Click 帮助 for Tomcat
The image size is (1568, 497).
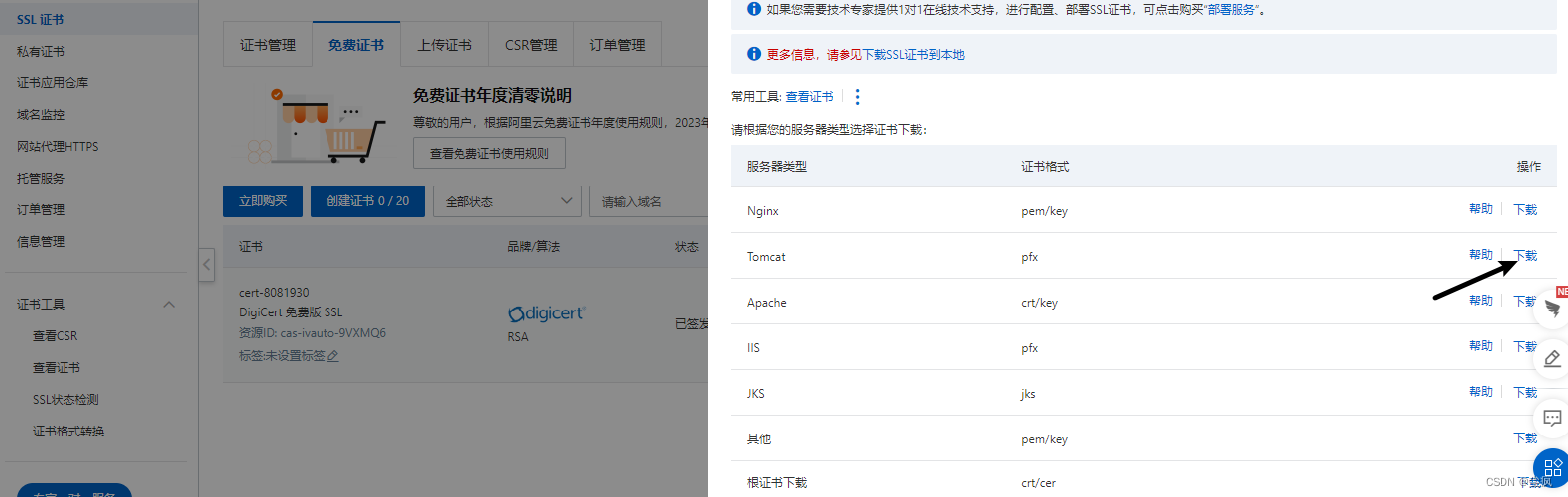pyautogui.click(x=1481, y=255)
